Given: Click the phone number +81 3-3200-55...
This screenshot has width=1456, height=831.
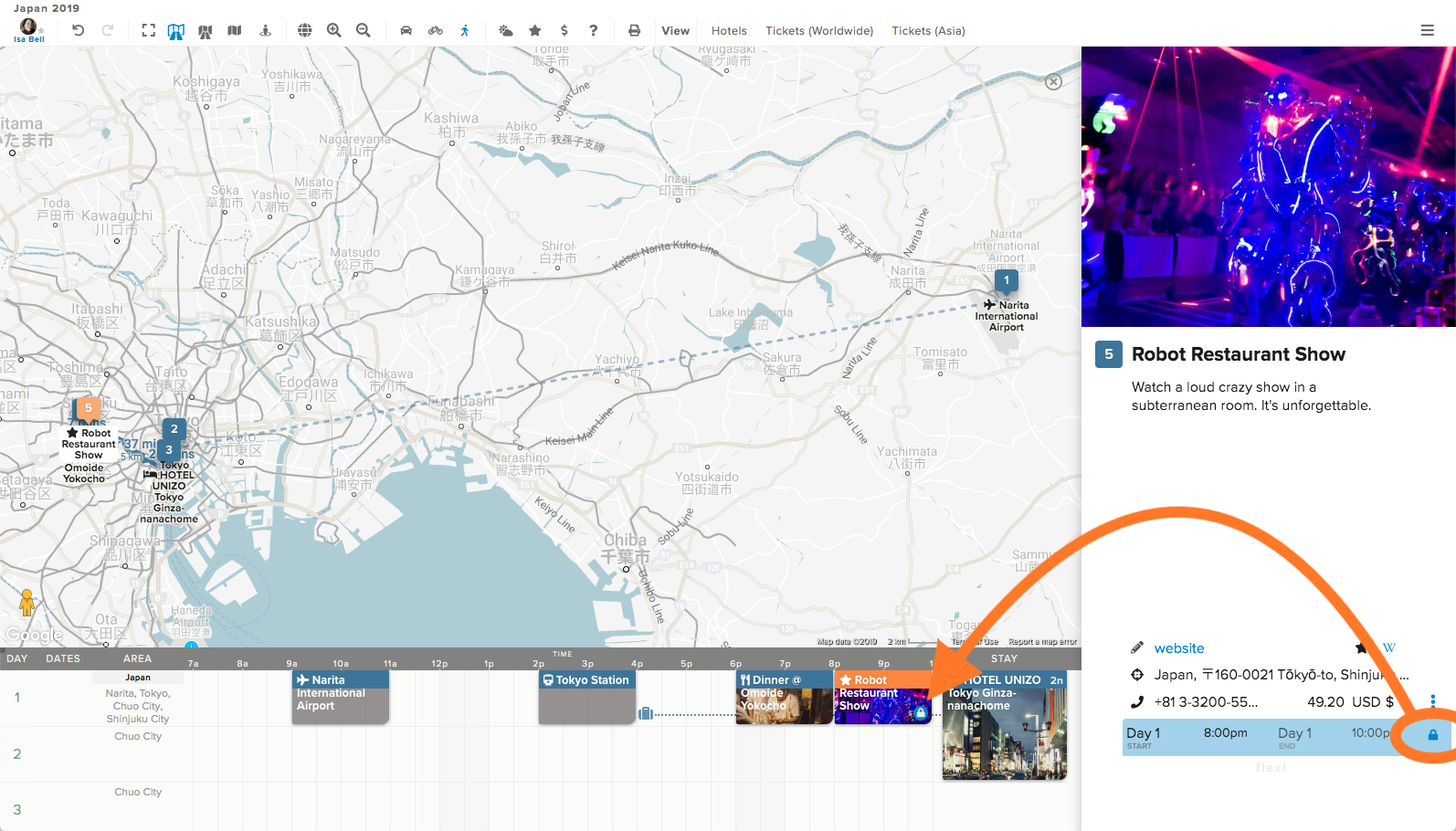Looking at the screenshot, I should tap(1206, 701).
